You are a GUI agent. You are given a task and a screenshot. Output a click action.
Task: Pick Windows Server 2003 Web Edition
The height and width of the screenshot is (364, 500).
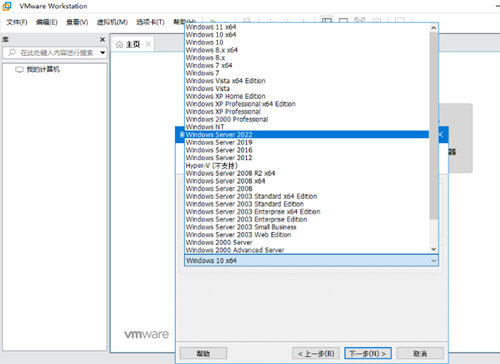click(307, 234)
